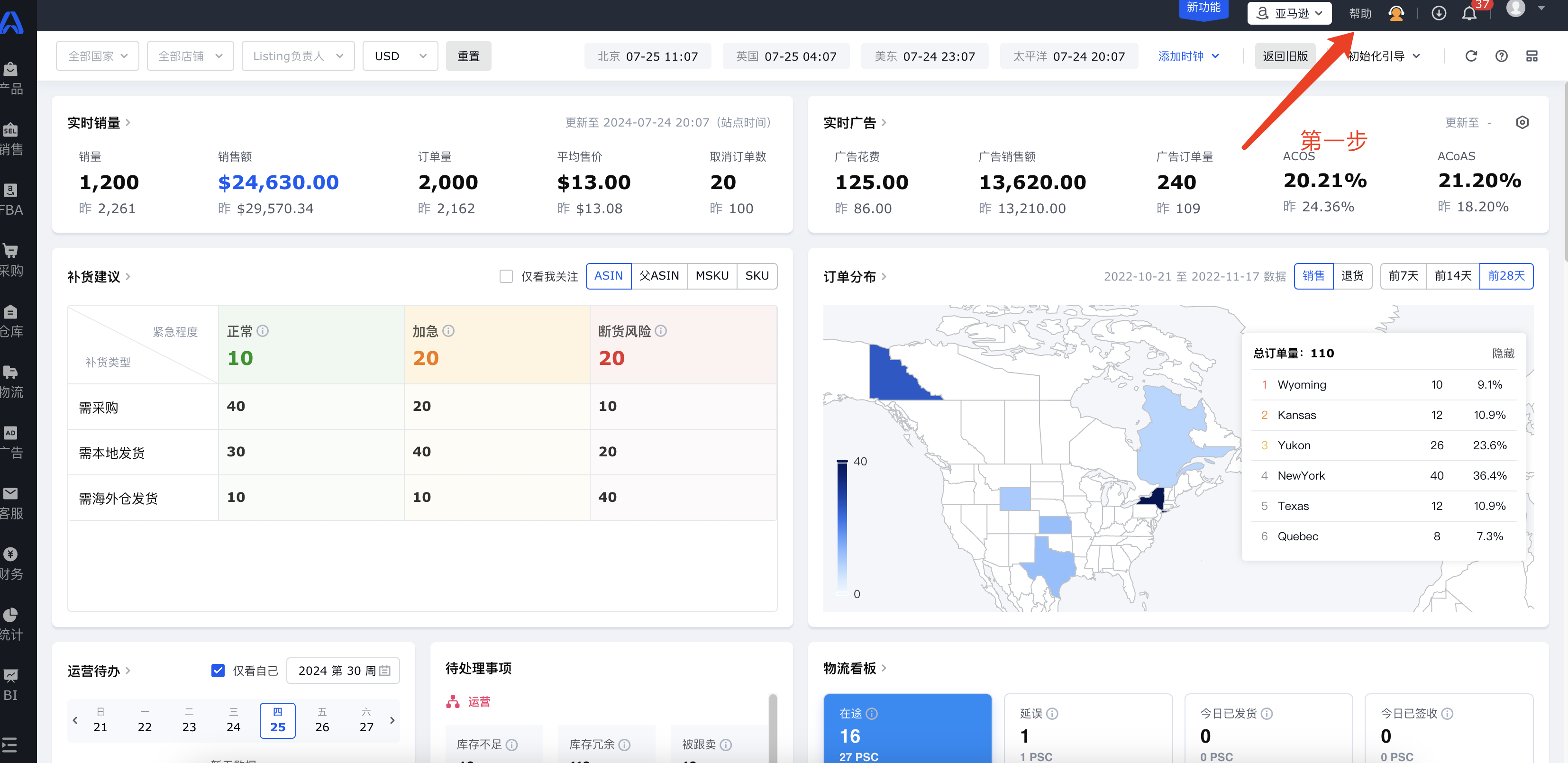
Task: Open the 2024 第30周 week picker
Action: [343, 671]
